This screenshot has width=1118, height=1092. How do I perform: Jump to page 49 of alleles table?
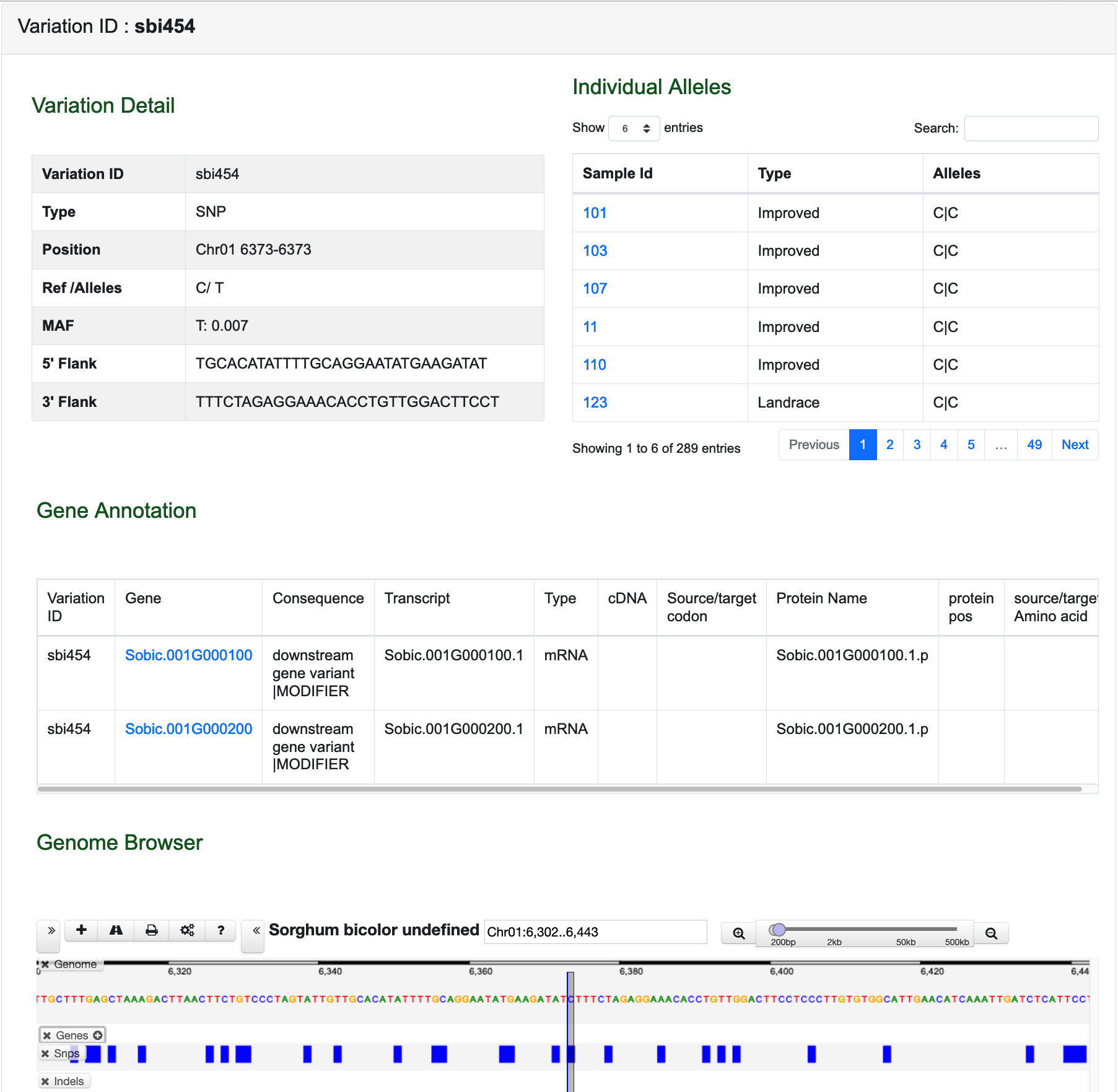click(x=1034, y=445)
